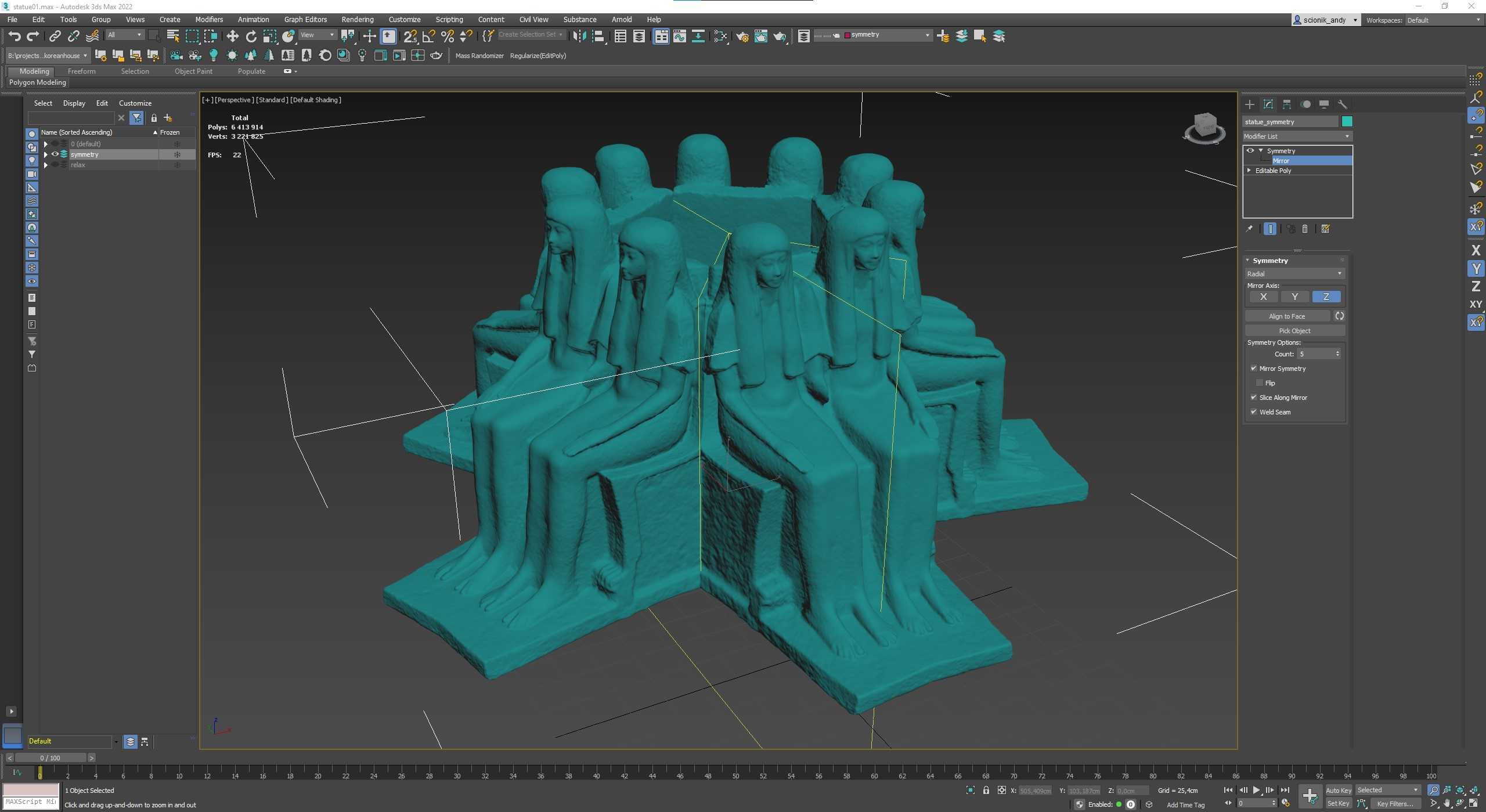Expand the Editable Poly modifier entry

click(x=1251, y=170)
